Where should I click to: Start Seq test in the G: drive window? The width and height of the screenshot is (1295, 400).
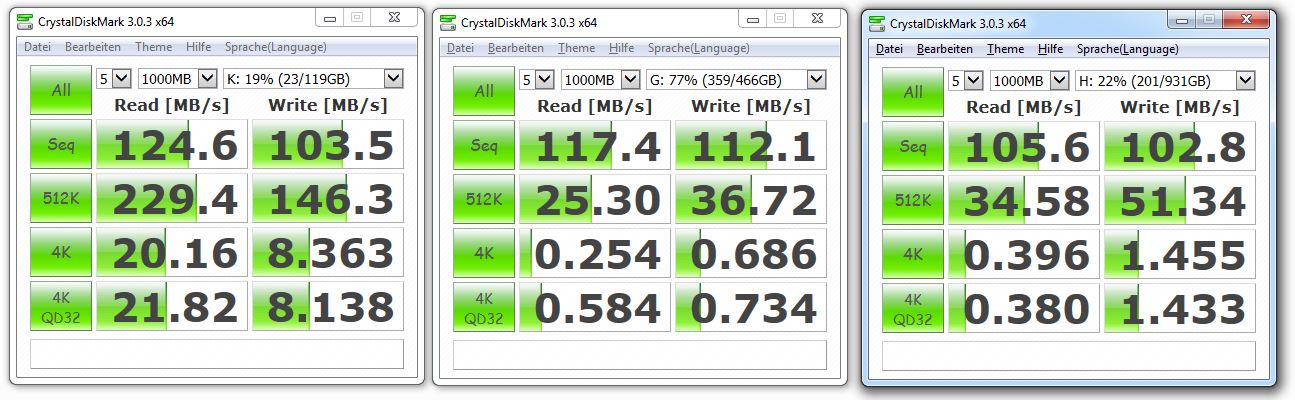[x=483, y=145]
